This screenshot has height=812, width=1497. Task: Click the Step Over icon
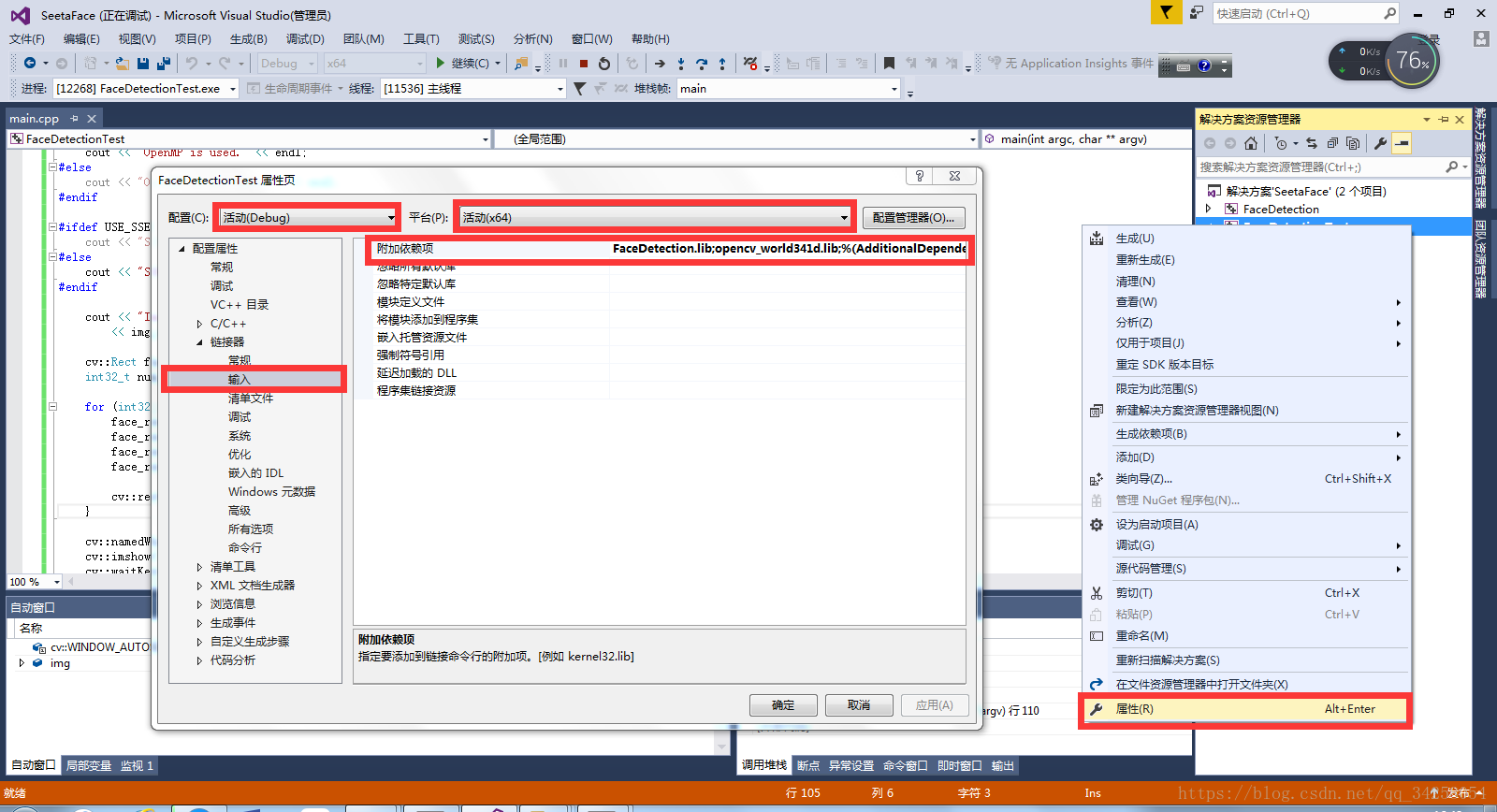coord(701,64)
